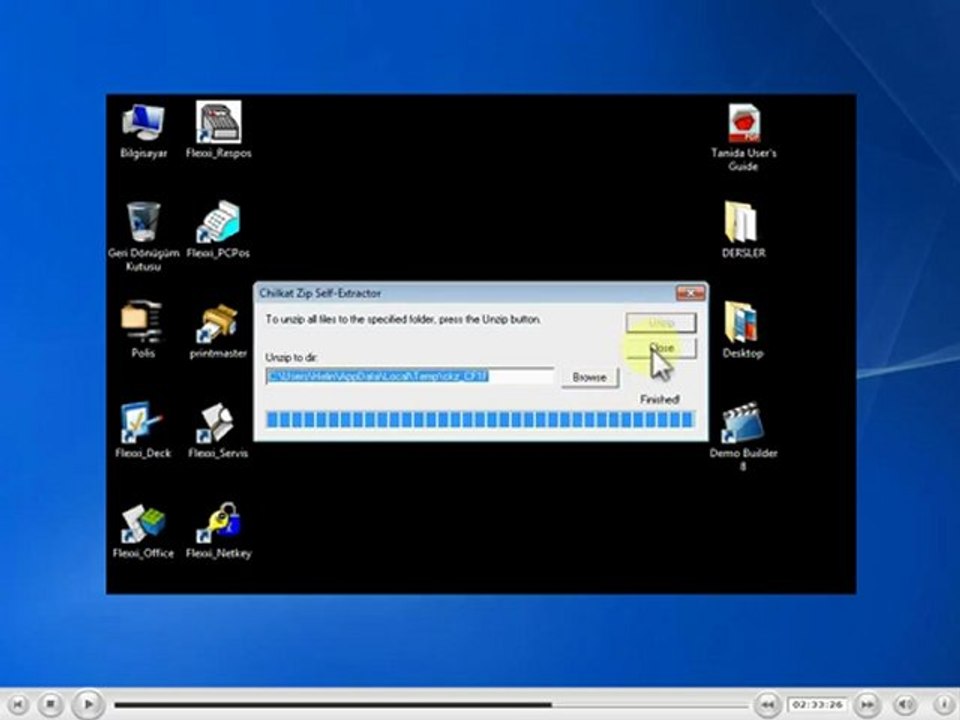Click the Chilkat Zip Self-Extractor title bar
The image size is (960, 720).
481,293
